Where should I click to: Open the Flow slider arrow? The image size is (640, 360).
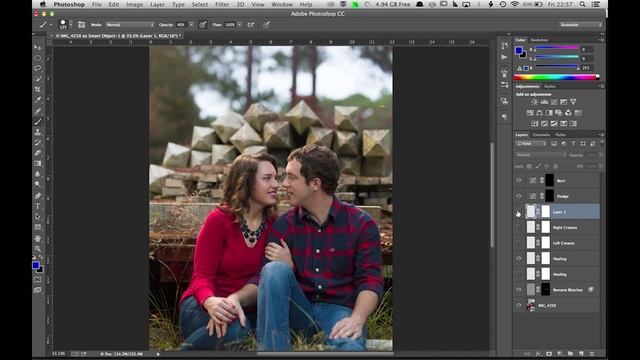click(240, 24)
